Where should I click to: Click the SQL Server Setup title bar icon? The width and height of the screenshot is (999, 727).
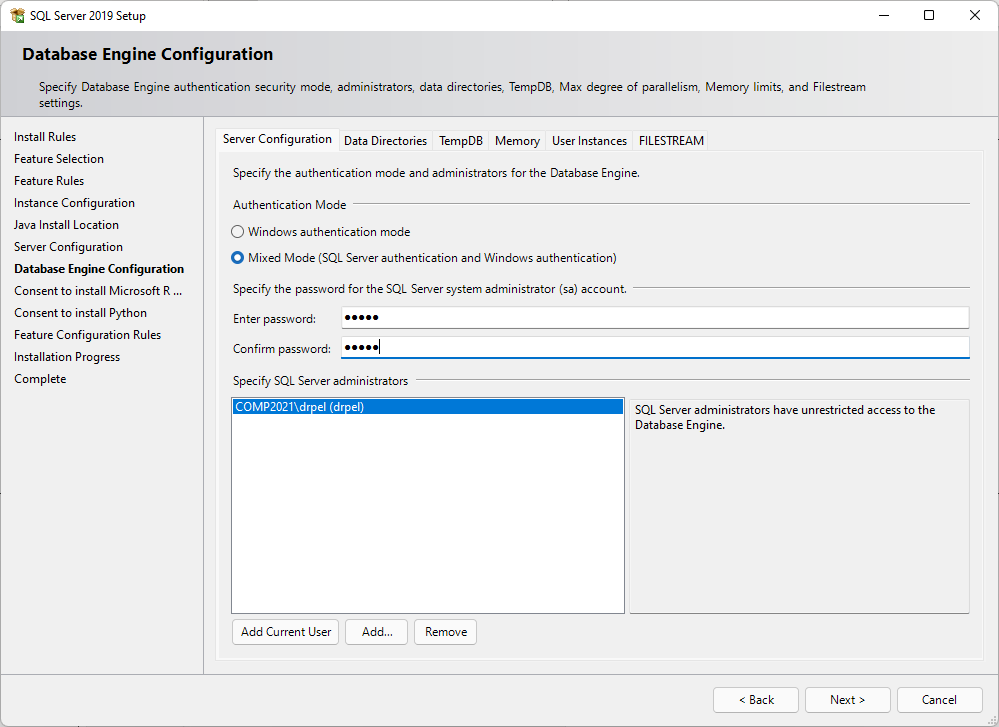[17, 15]
